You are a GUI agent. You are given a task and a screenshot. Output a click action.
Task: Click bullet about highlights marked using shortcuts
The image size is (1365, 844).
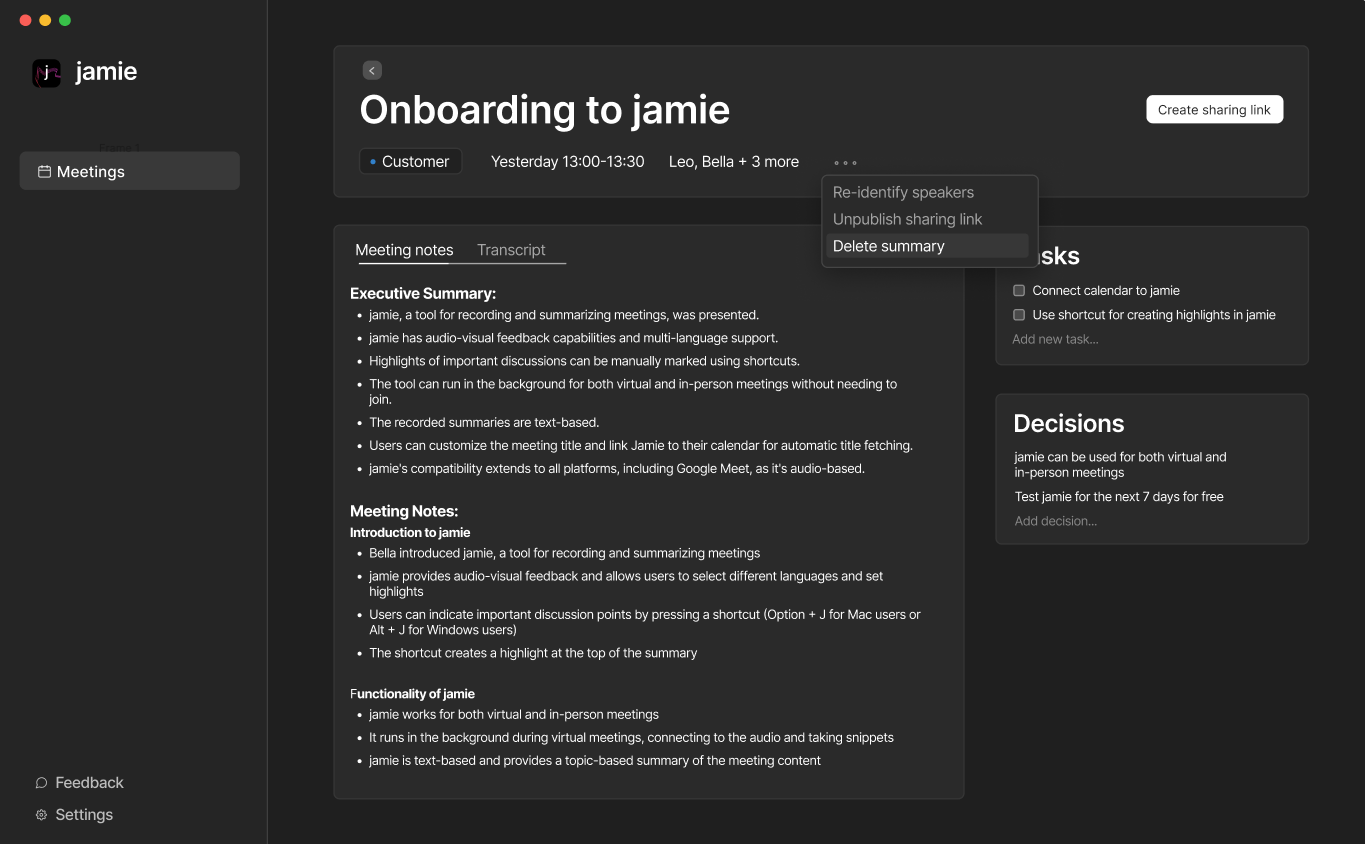tap(584, 361)
